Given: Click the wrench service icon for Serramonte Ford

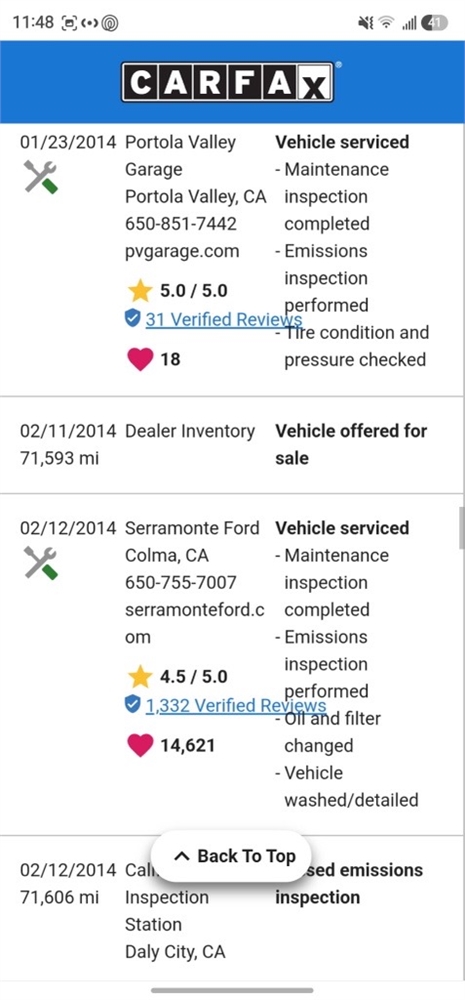Looking at the screenshot, I should [x=41, y=562].
